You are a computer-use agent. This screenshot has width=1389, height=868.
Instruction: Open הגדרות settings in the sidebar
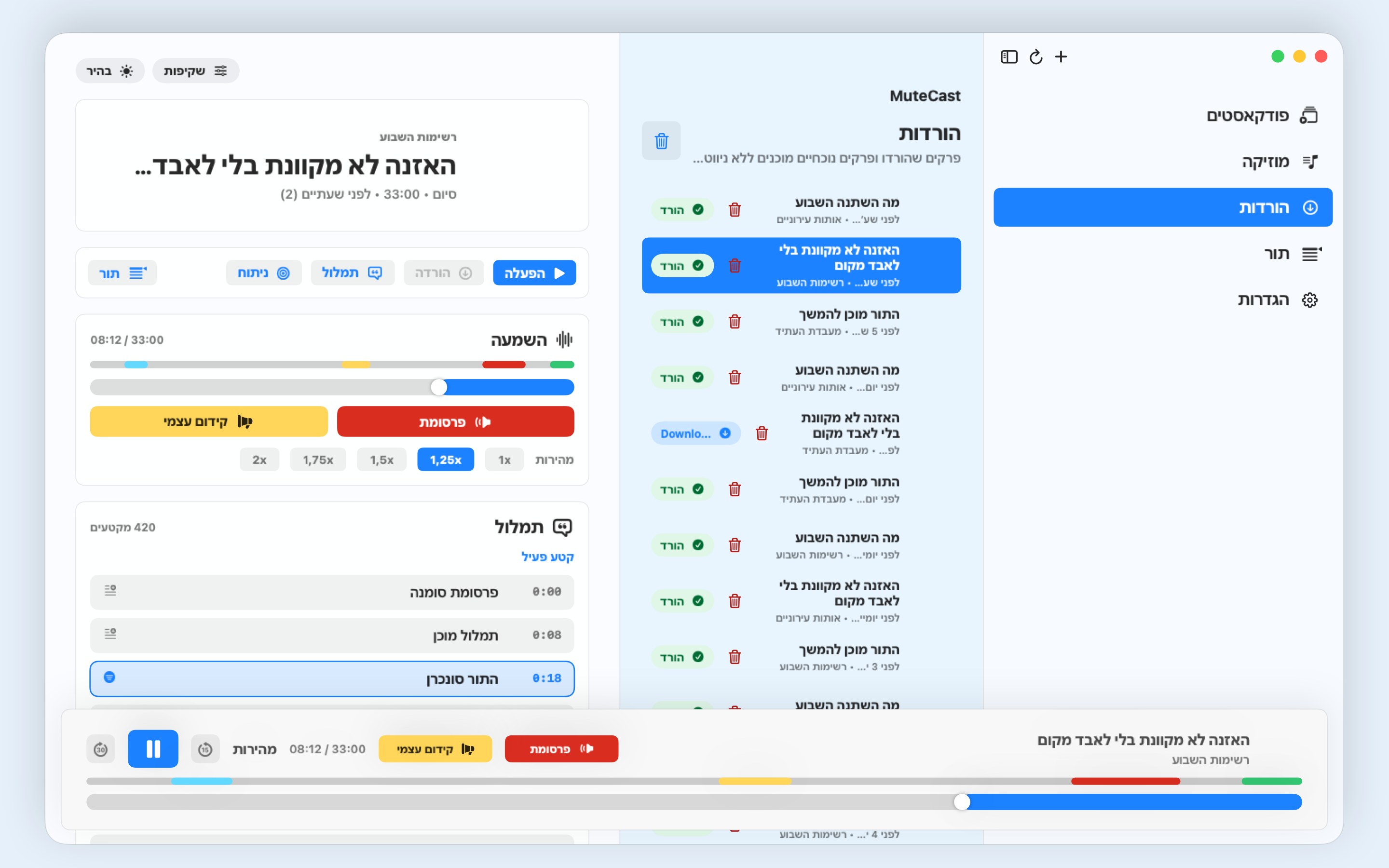(1163, 299)
